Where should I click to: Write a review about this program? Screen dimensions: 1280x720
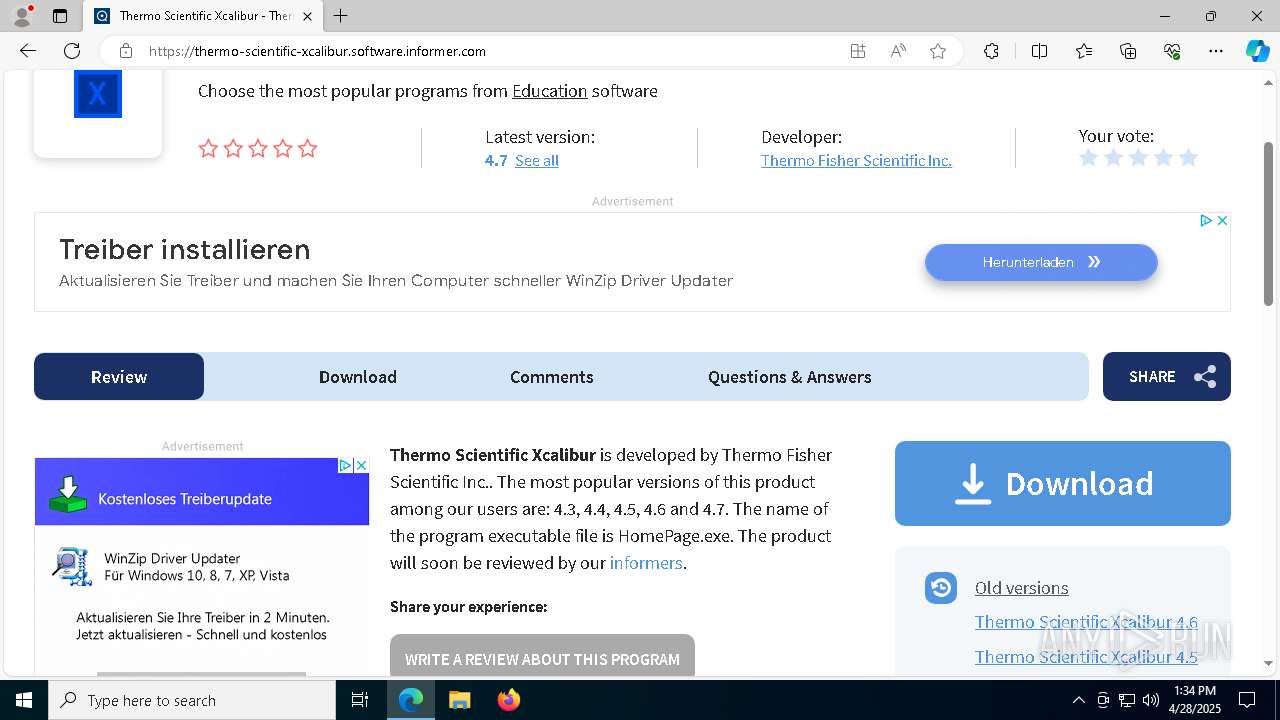[542, 656]
